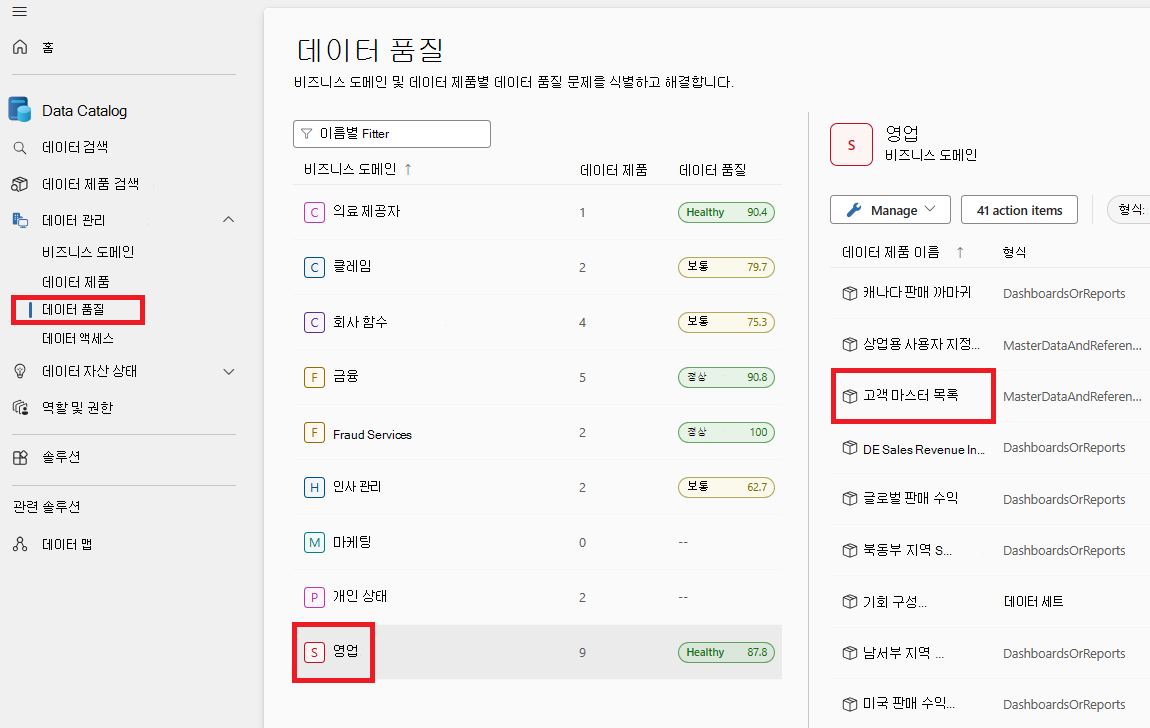
Task: Click the 홈 home icon
Action: 18,46
